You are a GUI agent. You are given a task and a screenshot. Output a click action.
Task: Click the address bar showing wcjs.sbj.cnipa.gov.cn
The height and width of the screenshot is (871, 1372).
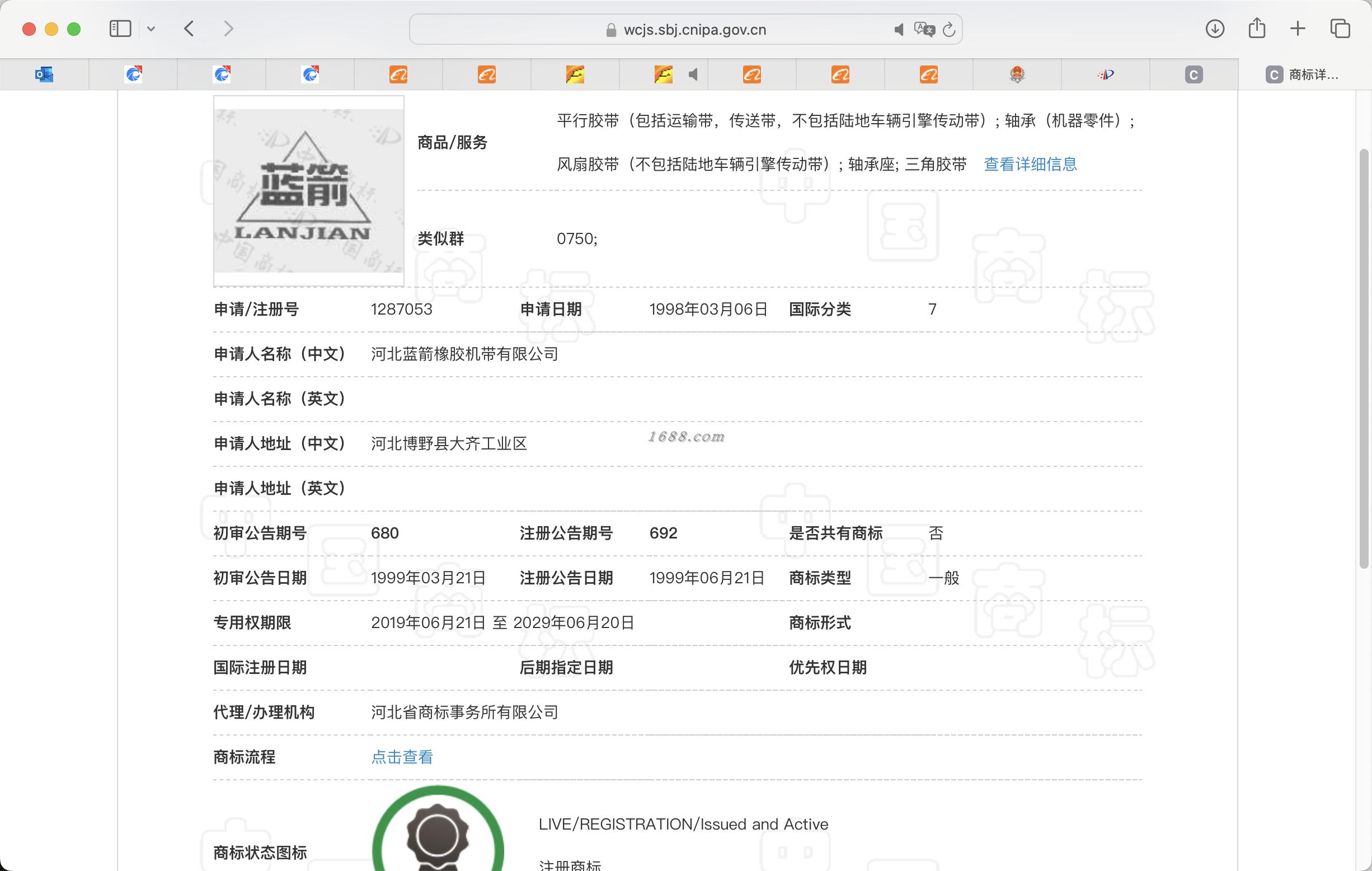[685, 29]
